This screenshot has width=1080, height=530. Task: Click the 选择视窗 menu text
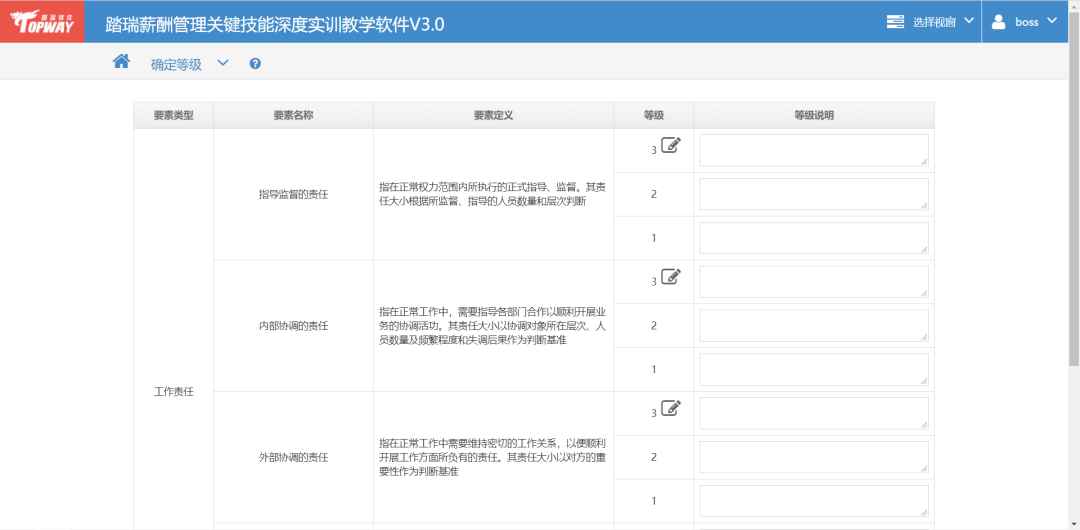[933, 22]
